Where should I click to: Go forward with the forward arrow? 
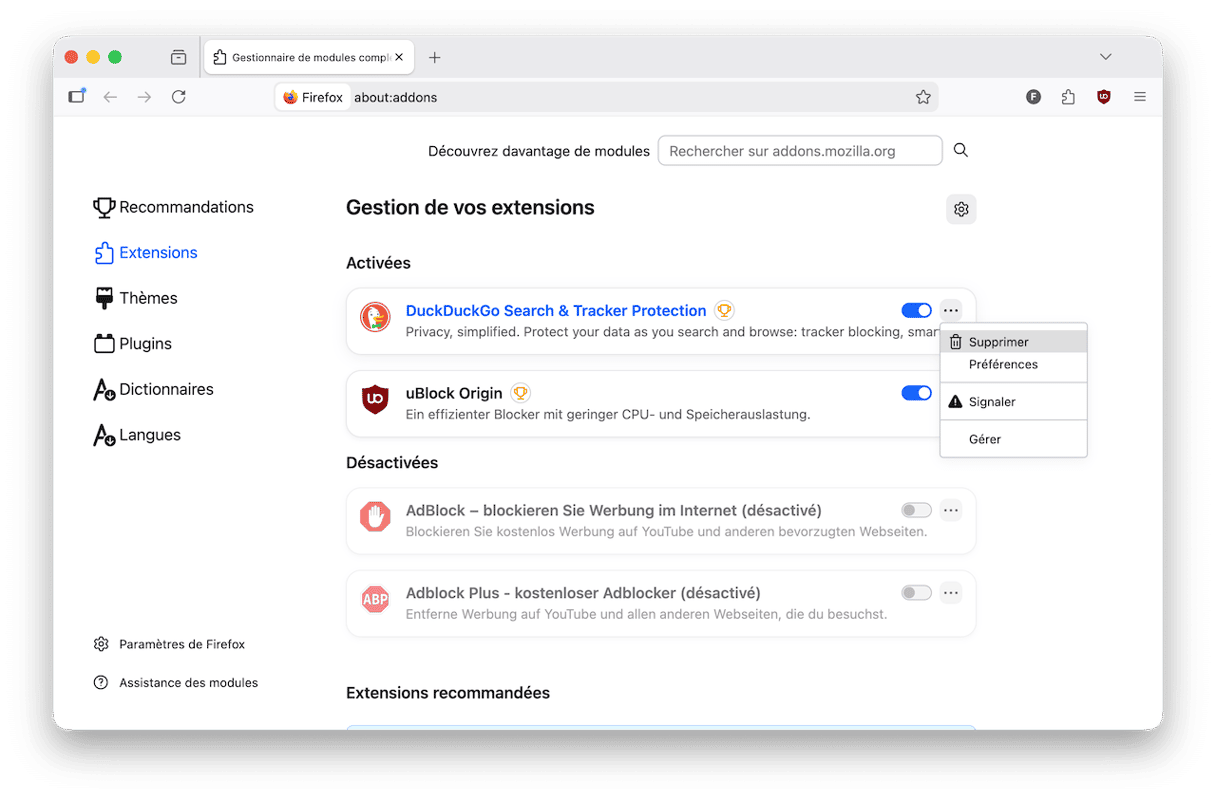[x=145, y=97]
